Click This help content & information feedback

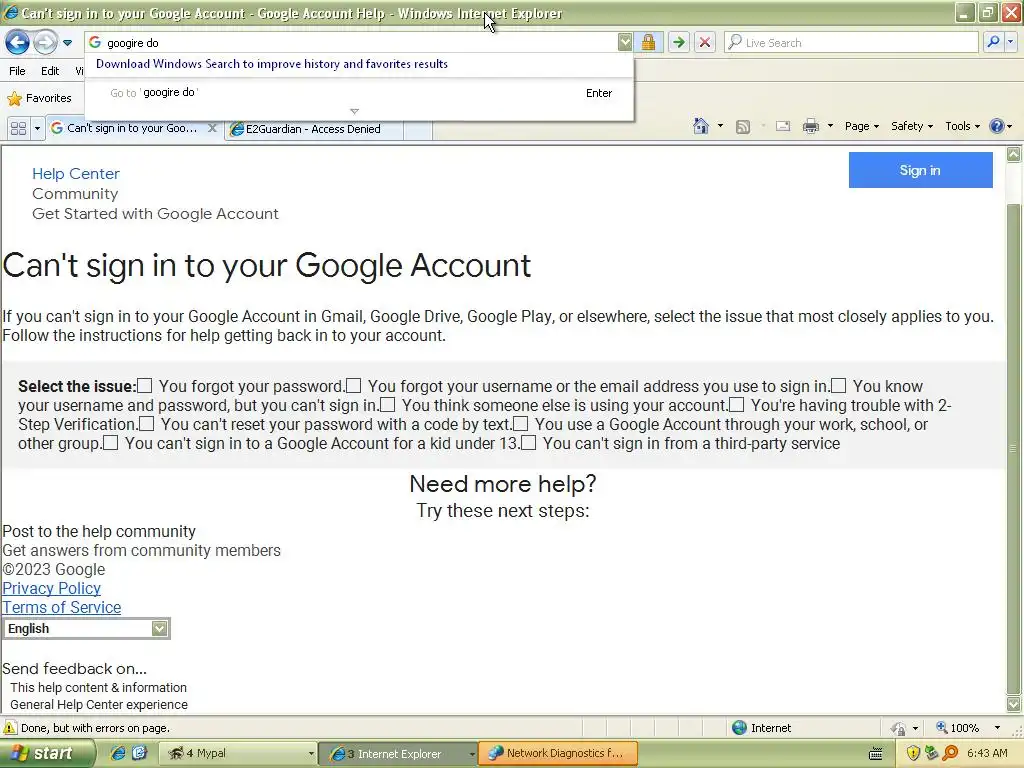99,688
